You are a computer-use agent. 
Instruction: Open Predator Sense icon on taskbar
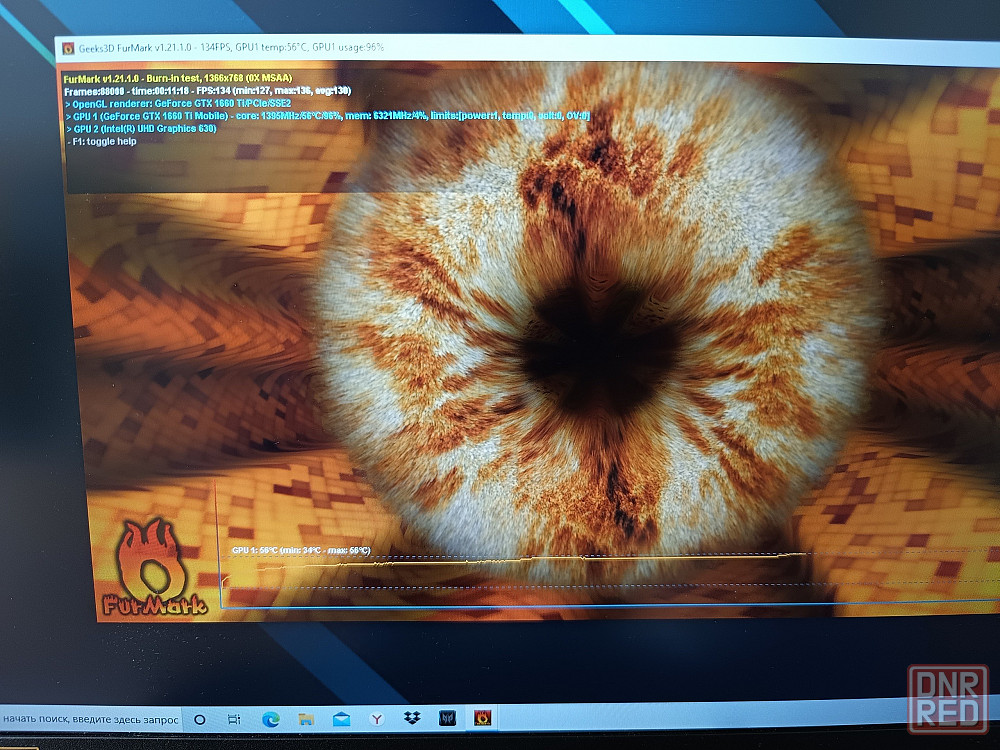coord(447,719)
